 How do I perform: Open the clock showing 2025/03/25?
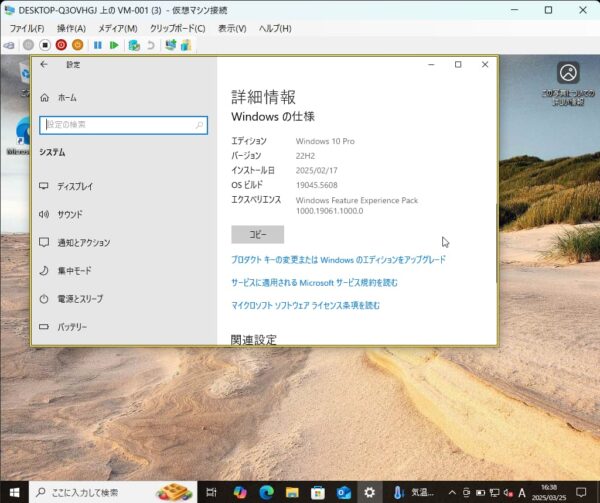pos(549,493)
